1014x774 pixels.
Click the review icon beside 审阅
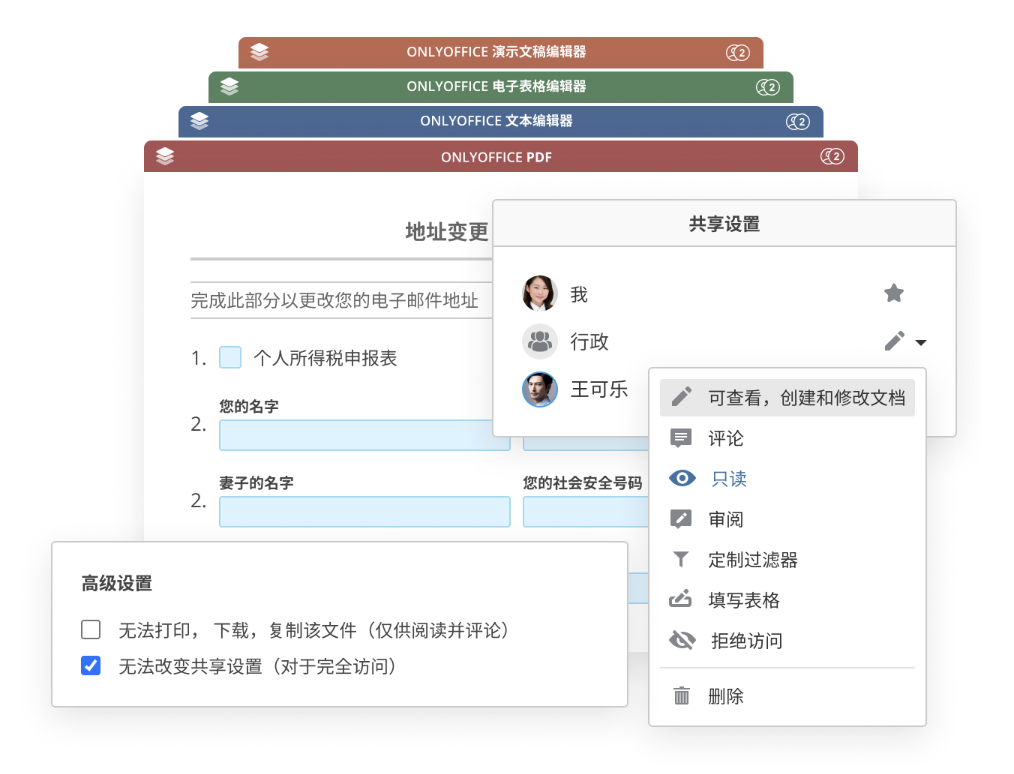(x=680, y=519)
